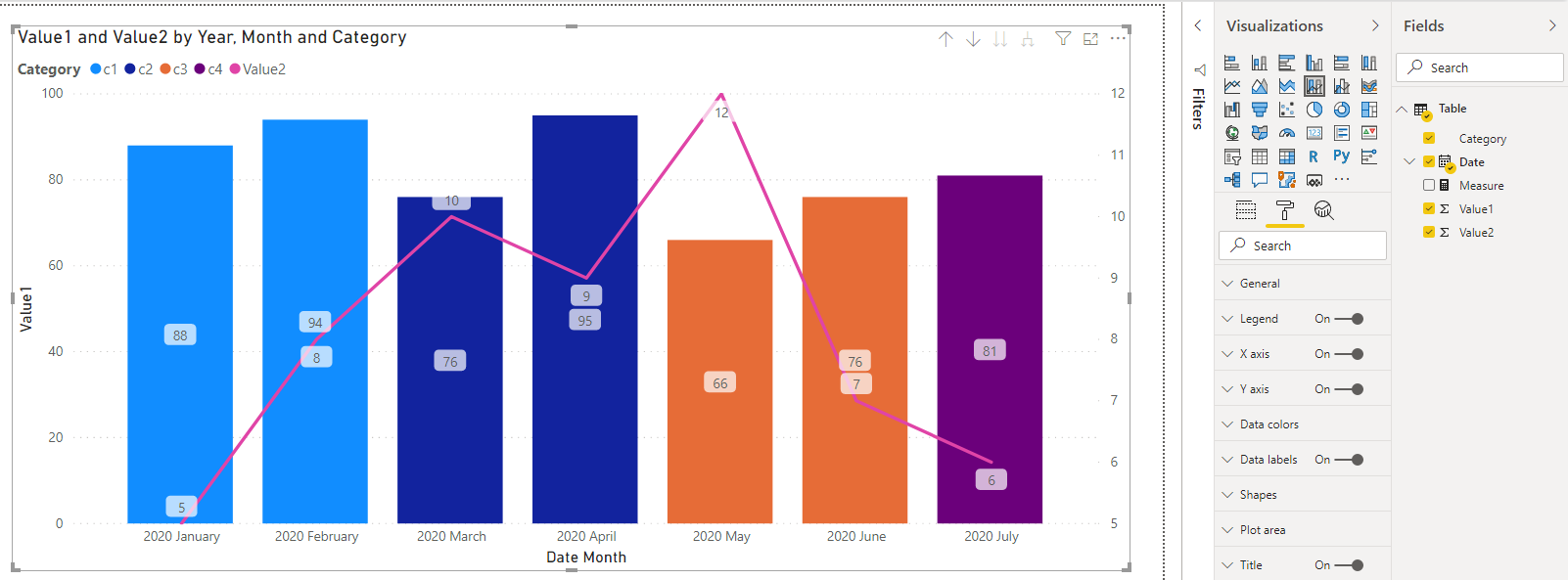1568x580 pixels.
Task: Turn on Drill down mode arrow
Action: (973, 39)
